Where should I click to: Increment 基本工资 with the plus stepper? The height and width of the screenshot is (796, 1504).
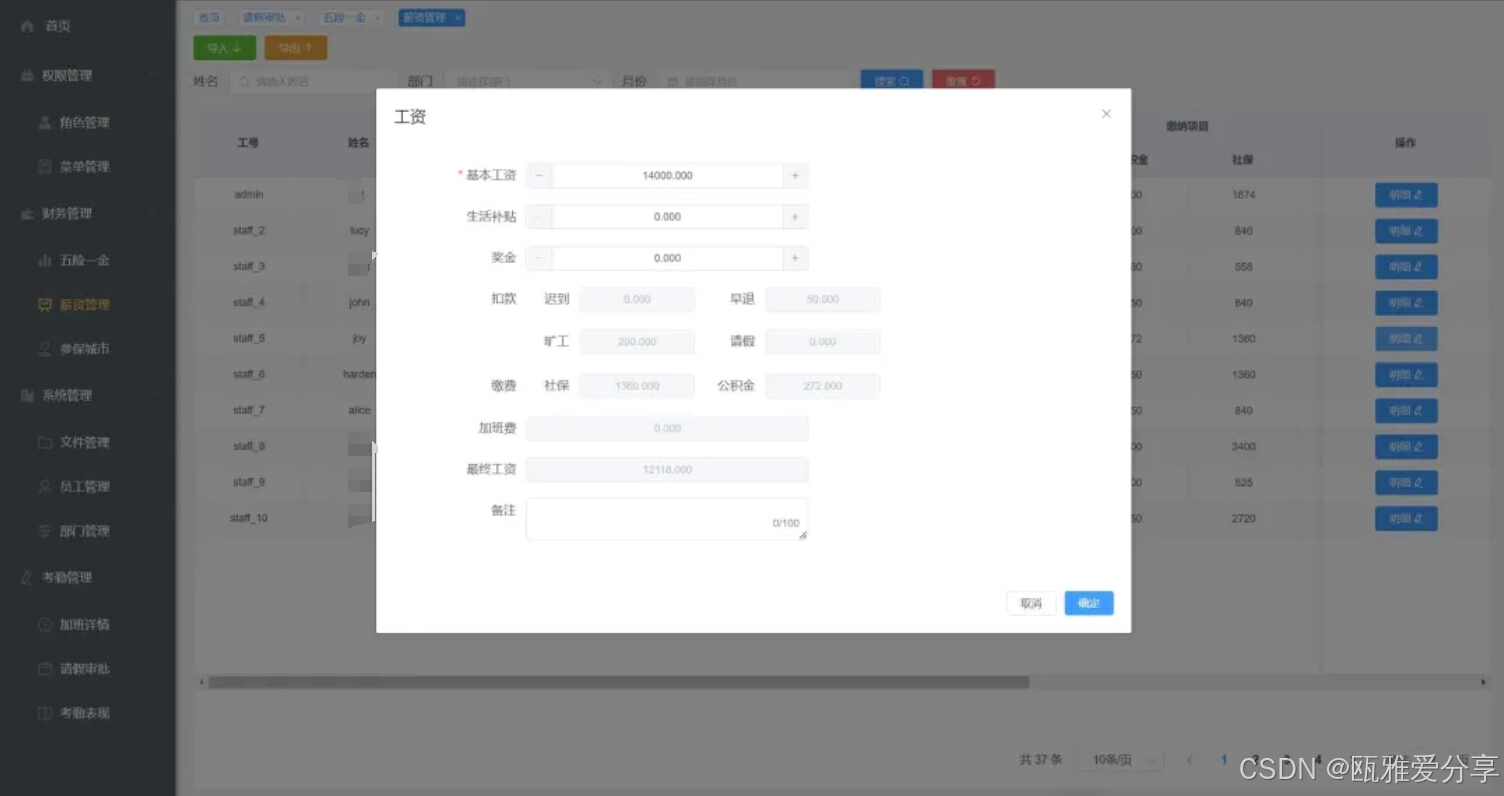pyautogui.click(x=795, y=175)
